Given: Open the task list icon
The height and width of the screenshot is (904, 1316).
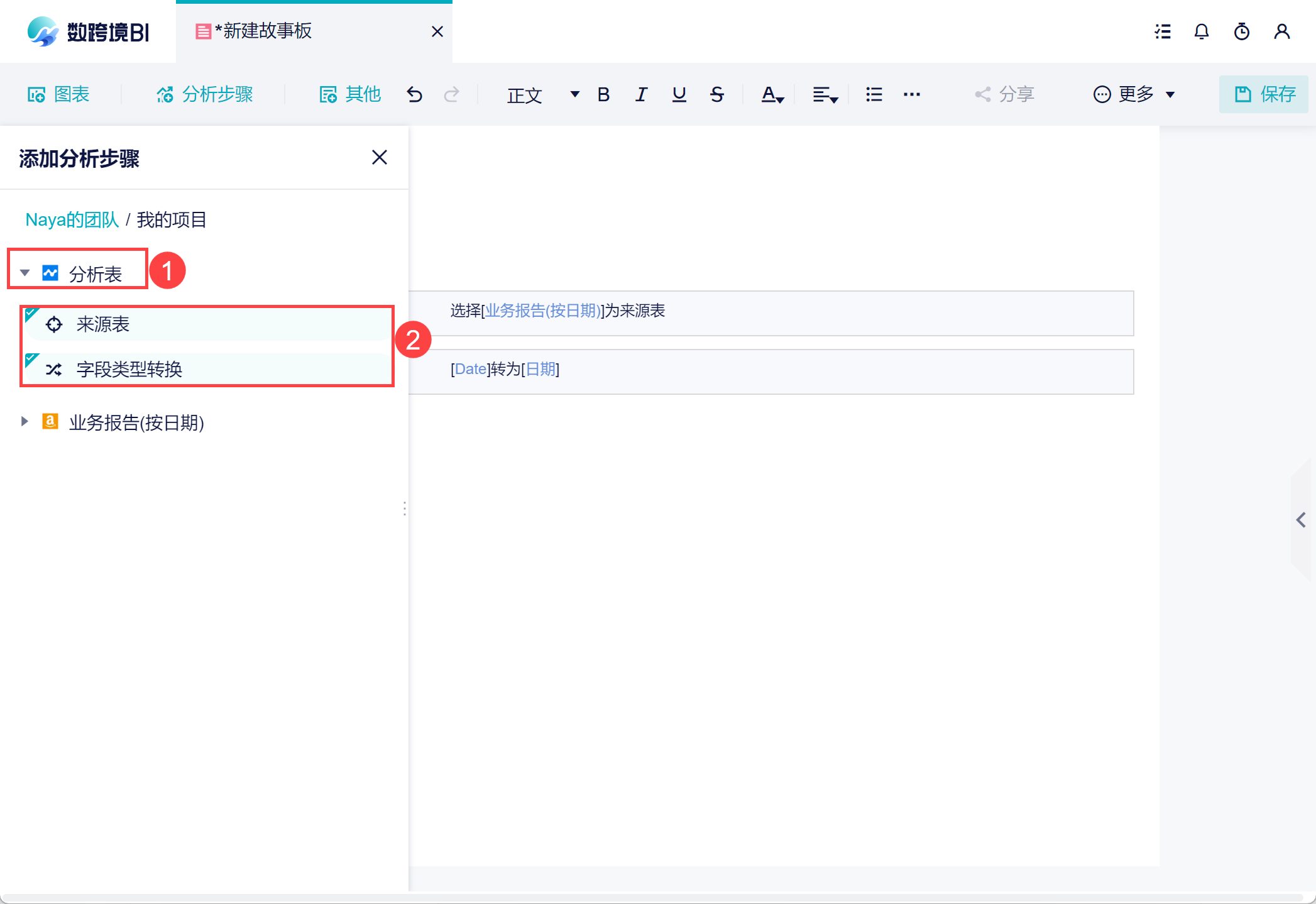Looking at the screenshot, I should tap(1163, 31).
